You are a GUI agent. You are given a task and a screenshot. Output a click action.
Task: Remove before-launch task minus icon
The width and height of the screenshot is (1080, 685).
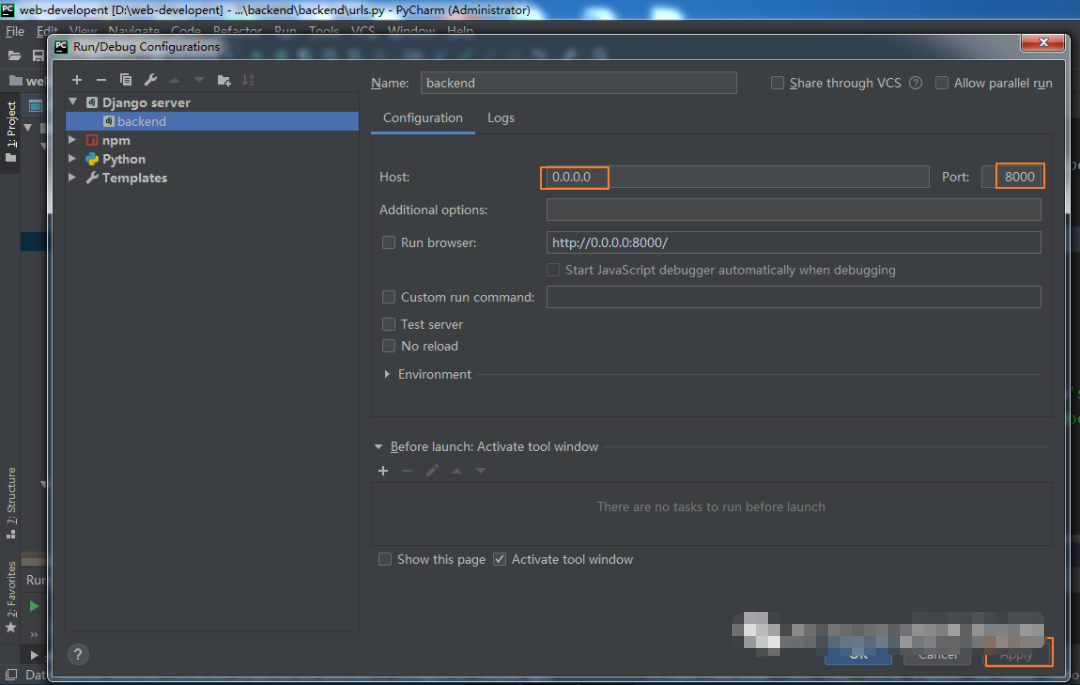[407, 471]
